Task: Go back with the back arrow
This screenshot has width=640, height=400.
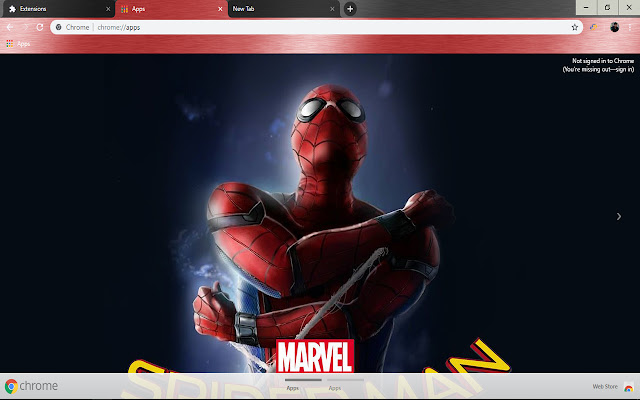Action: click(x=10, y=27)
